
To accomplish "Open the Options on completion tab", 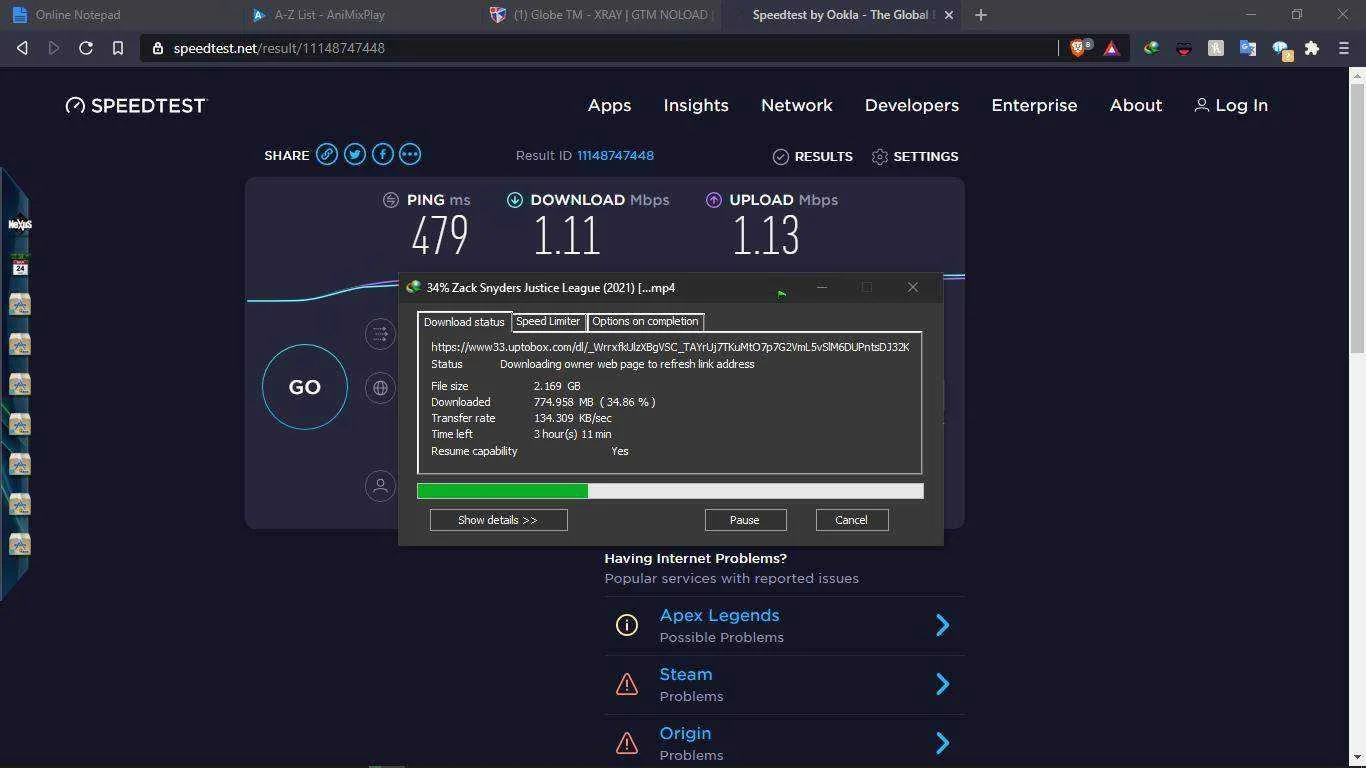I will [645, 321].
